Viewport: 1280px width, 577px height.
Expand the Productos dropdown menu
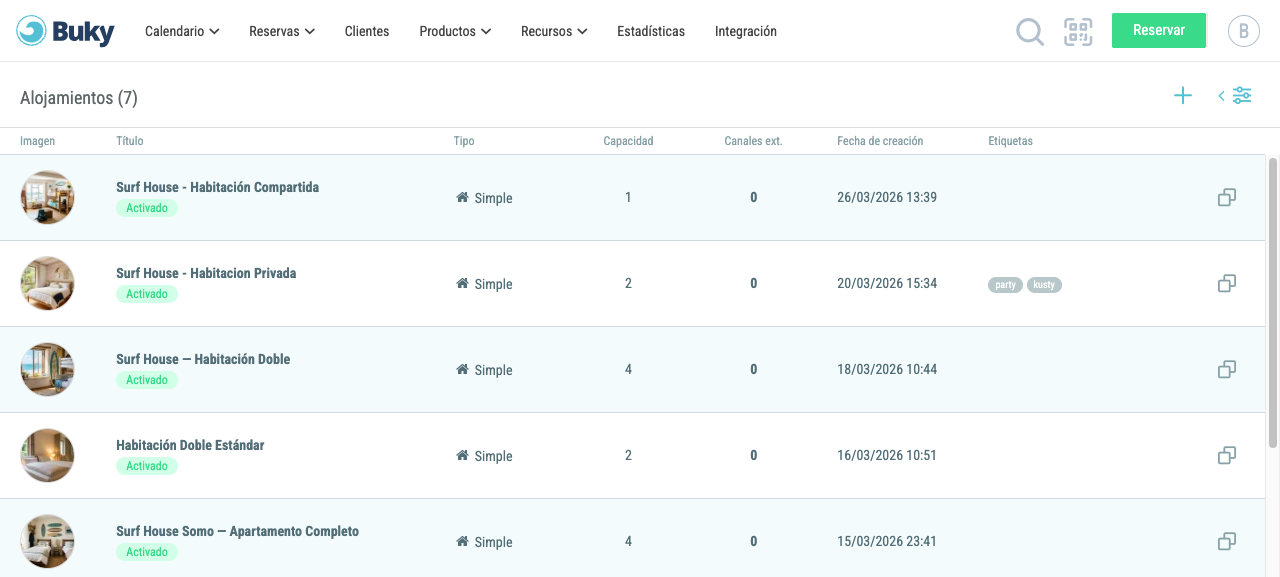click(x=455, y=31)
